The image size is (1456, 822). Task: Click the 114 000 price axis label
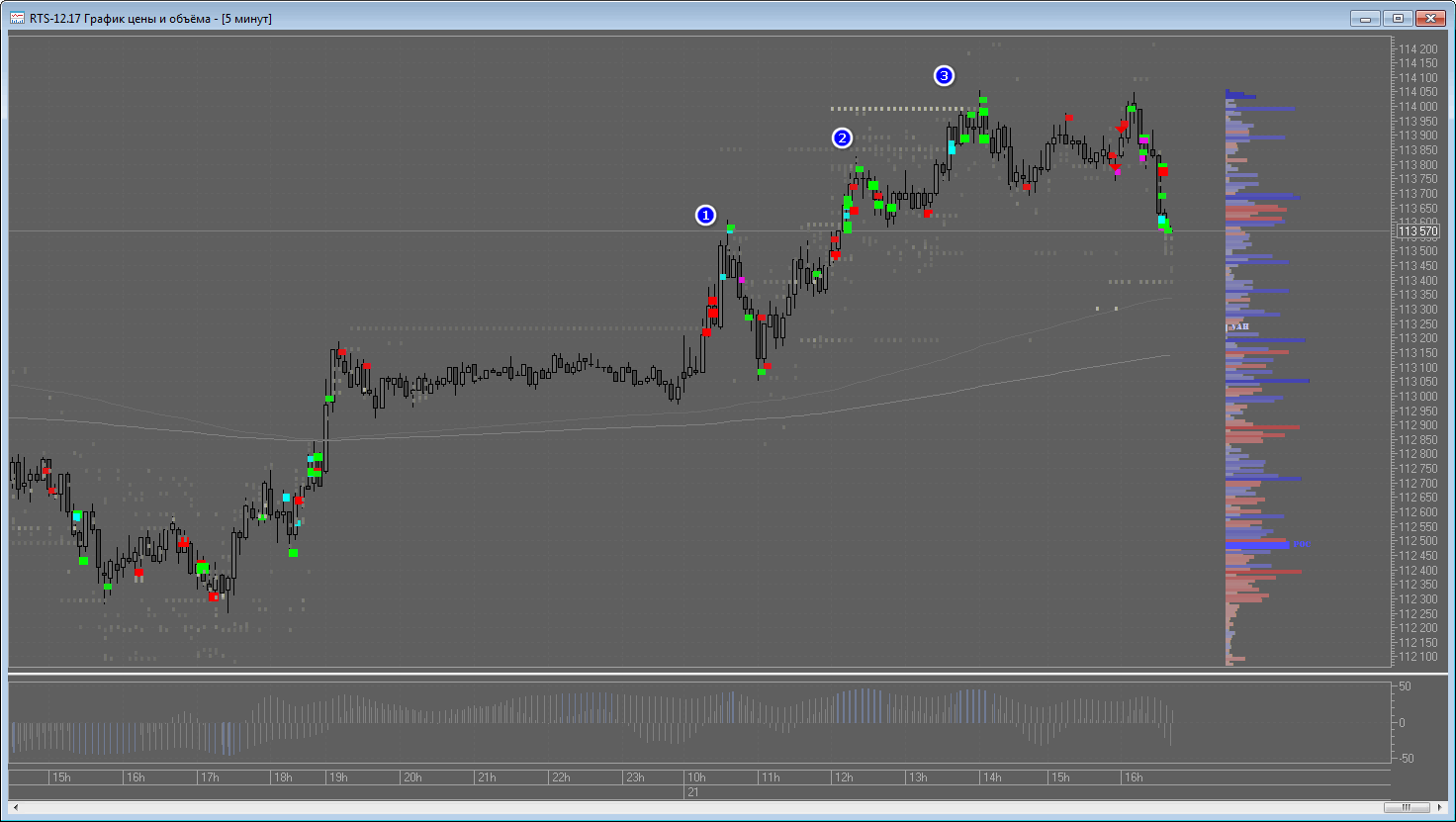pos(1417,107)
